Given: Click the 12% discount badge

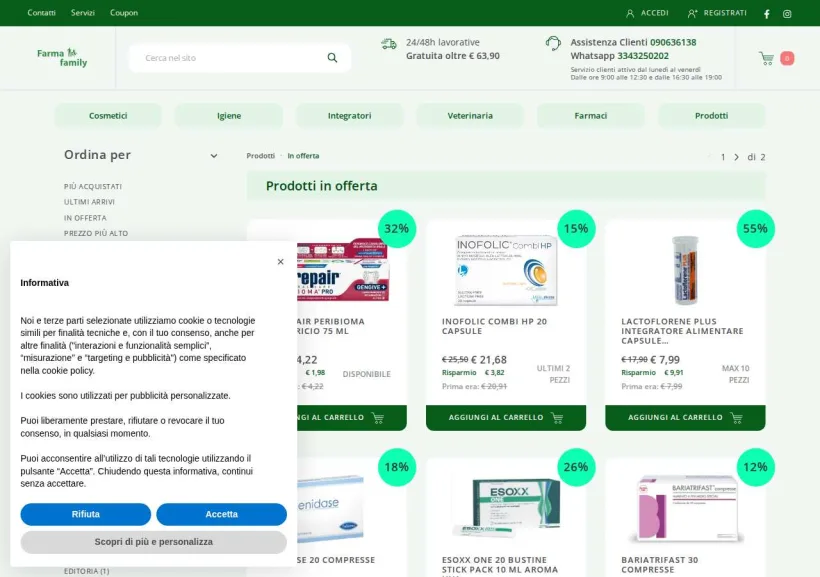Looking at the screenshot, I should pos(755,467).
